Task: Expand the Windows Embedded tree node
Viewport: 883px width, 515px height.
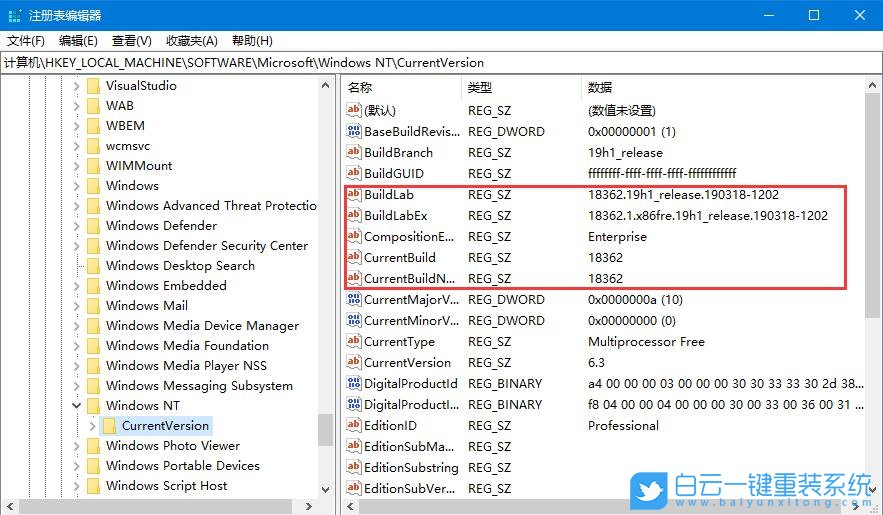Action: [77, 286]
